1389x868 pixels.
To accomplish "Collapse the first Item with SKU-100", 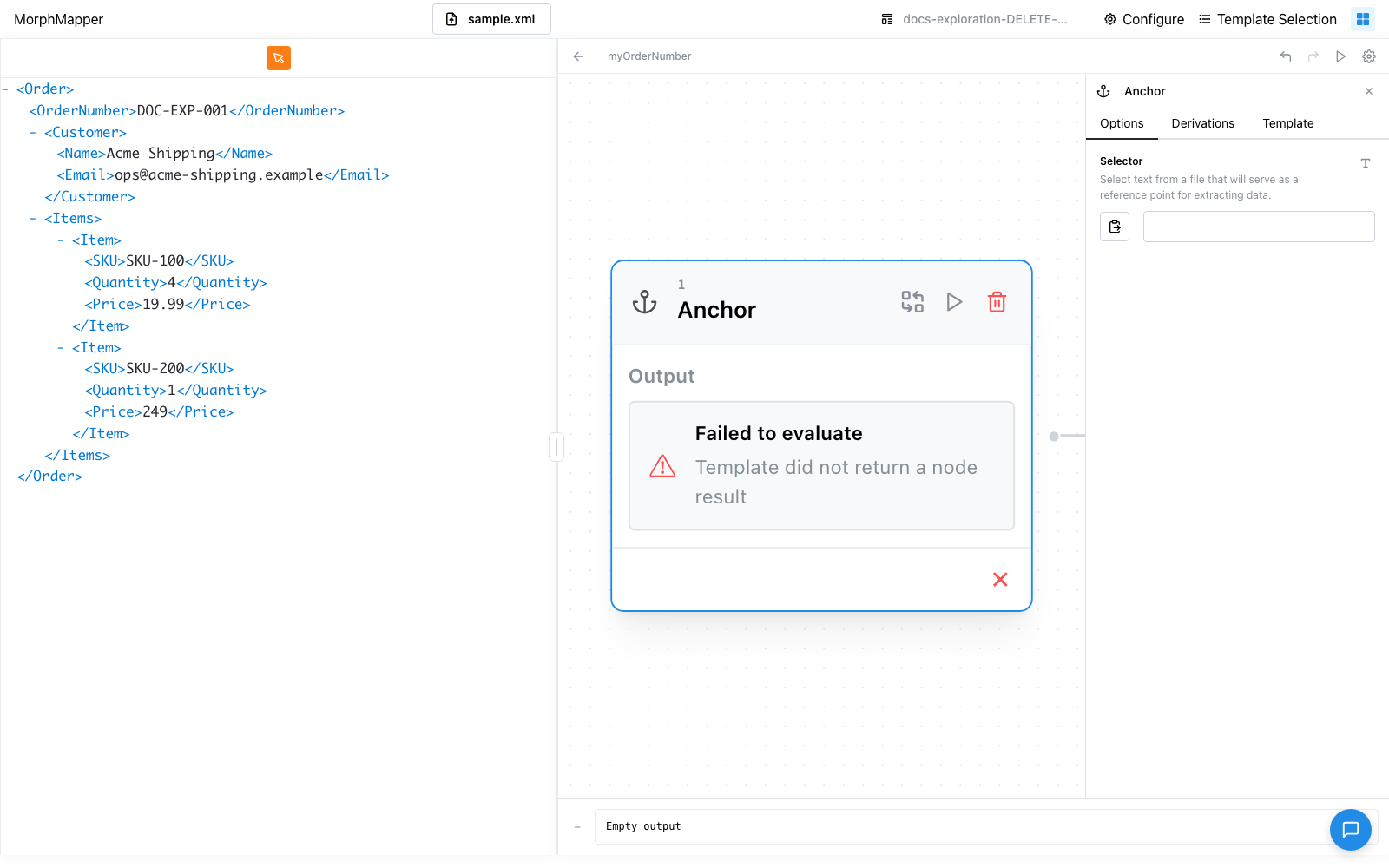I will (x=61, y=240).
